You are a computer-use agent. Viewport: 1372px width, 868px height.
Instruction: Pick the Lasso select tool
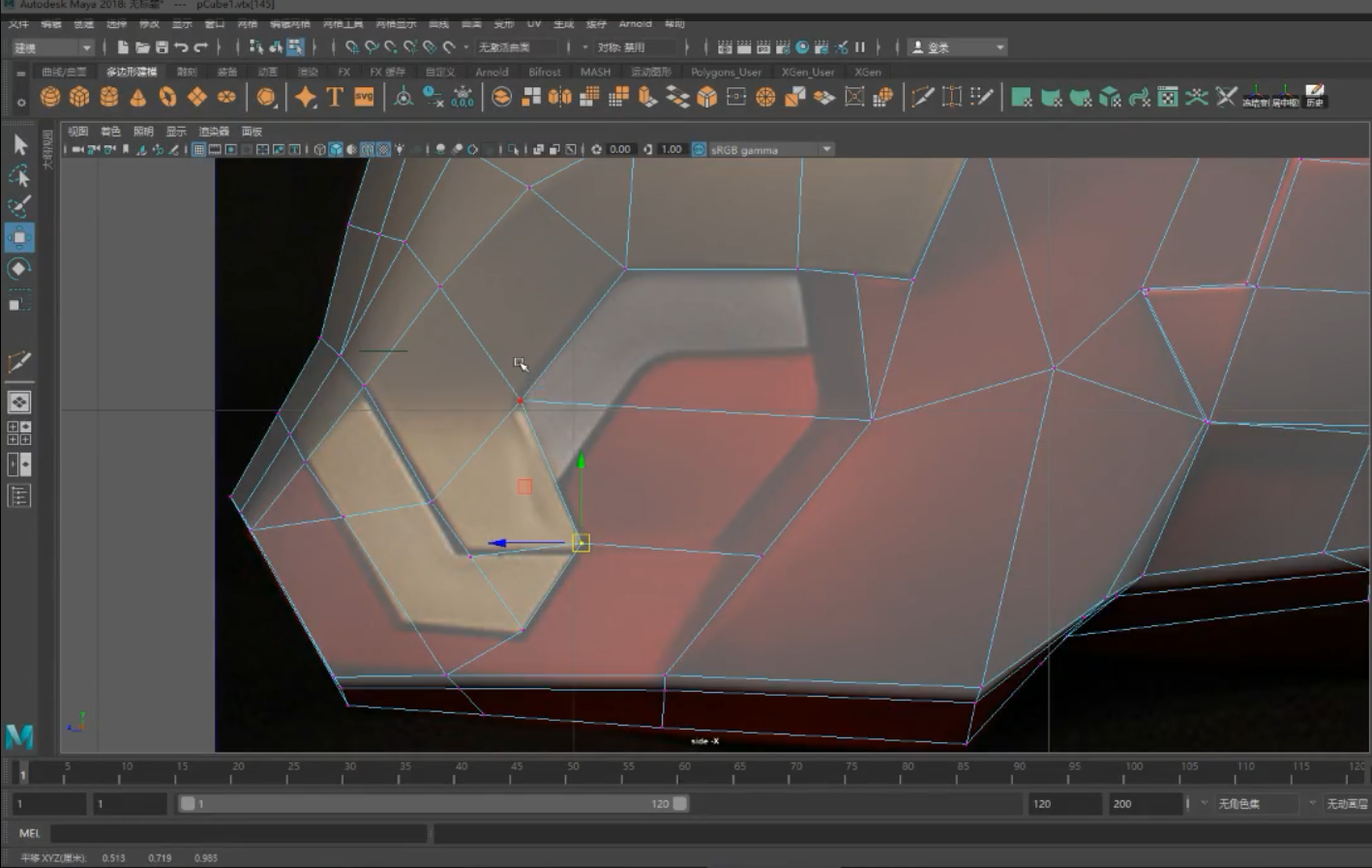click(19, 176)
